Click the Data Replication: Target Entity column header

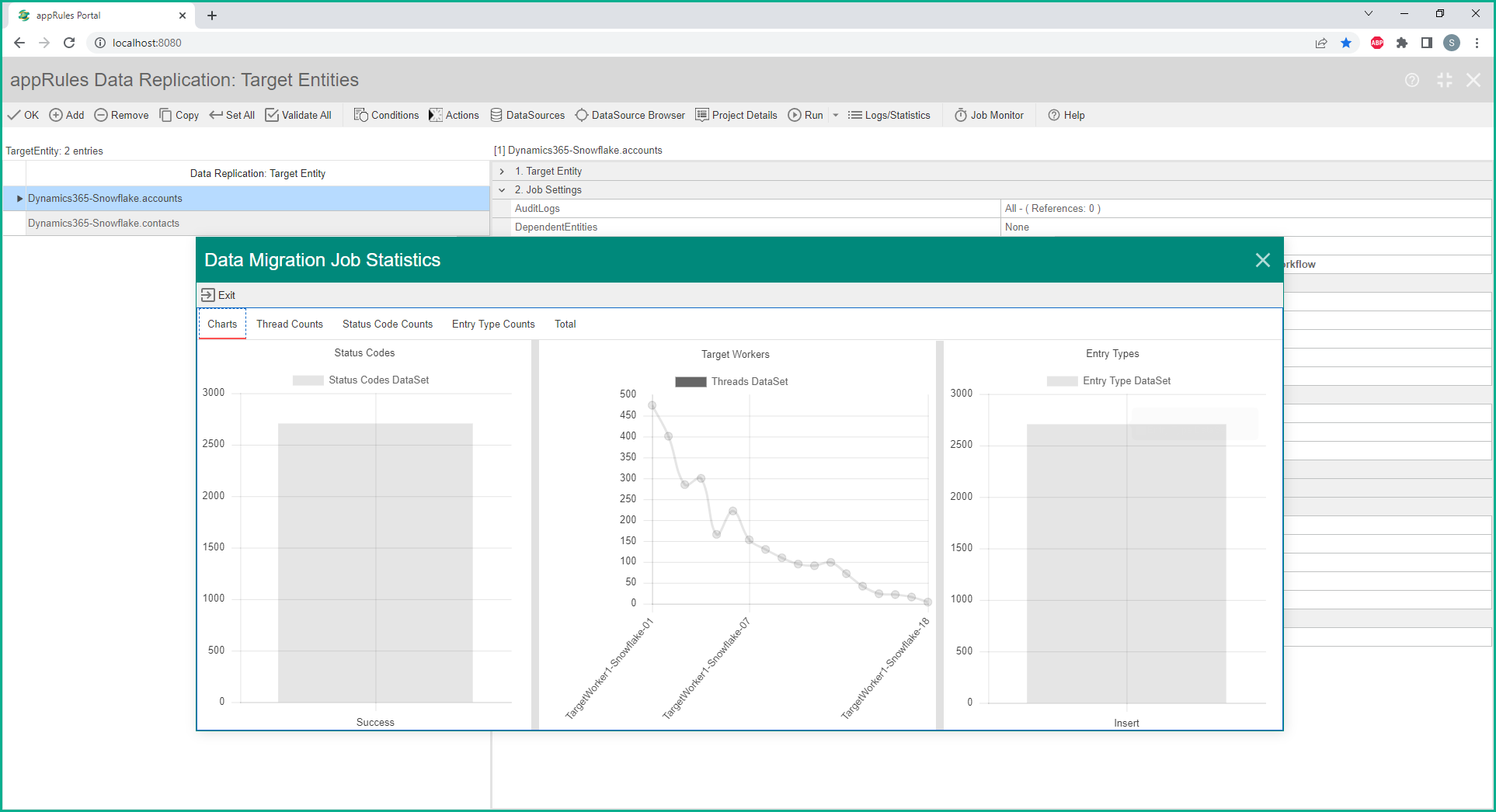tap(258, 174)
